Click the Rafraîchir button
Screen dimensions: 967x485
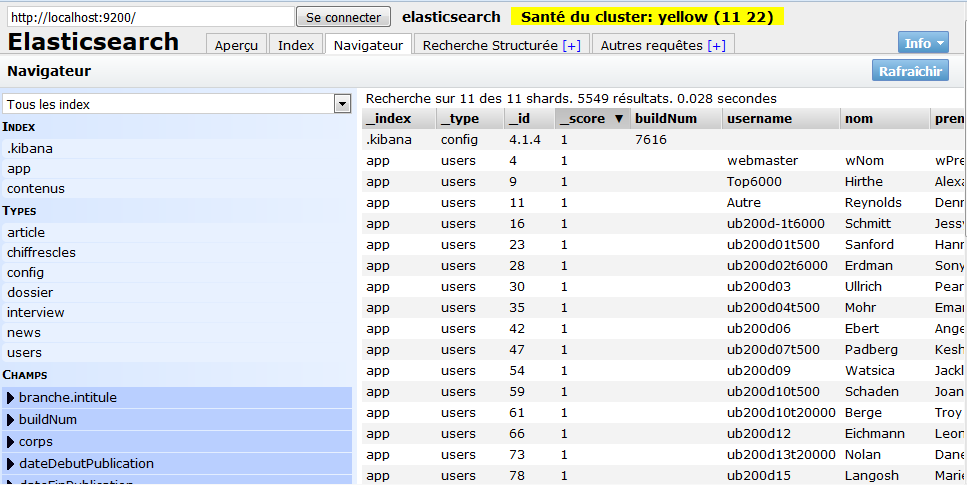click(x=909, y=71)
